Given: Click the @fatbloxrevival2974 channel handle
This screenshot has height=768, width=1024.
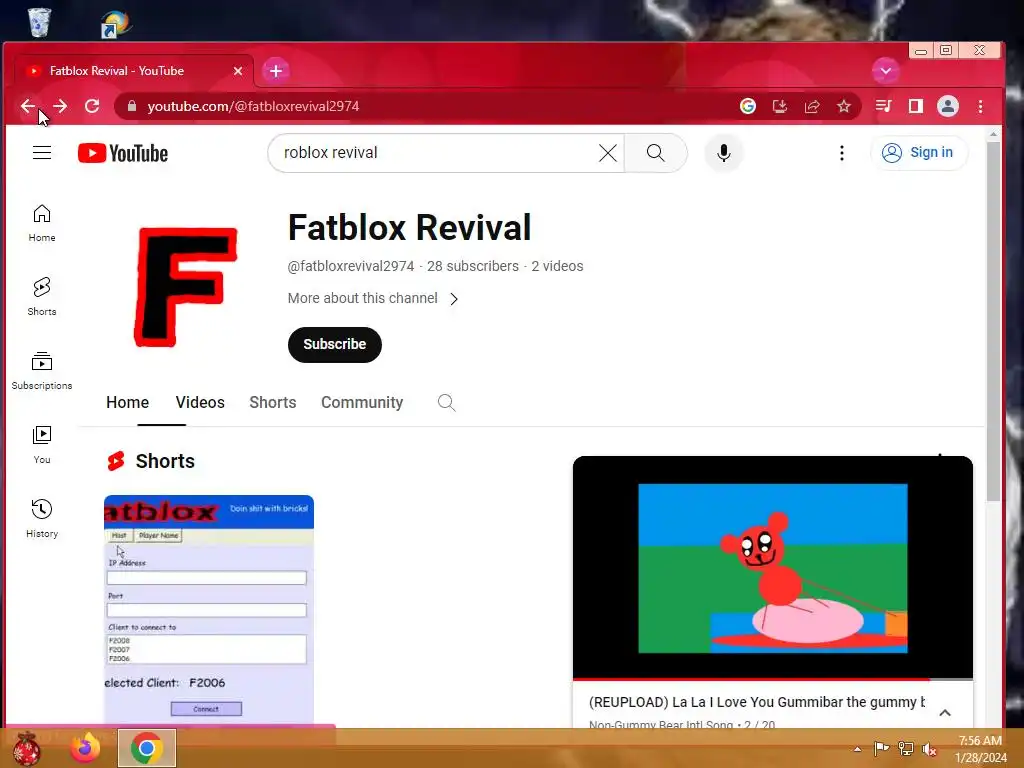Looking at the screenshot, I should click(x=351, y=266).
